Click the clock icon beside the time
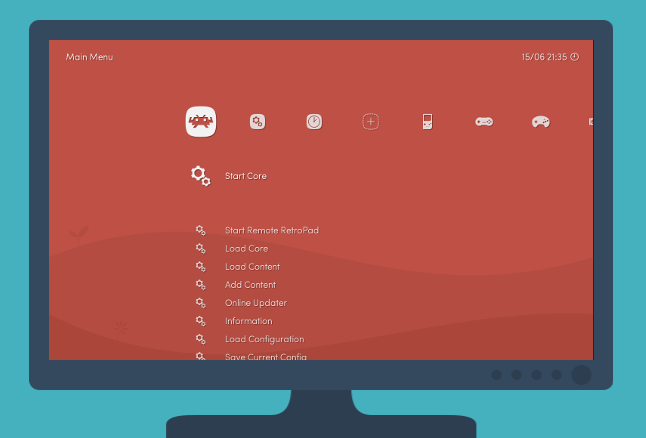 [574, 57]
